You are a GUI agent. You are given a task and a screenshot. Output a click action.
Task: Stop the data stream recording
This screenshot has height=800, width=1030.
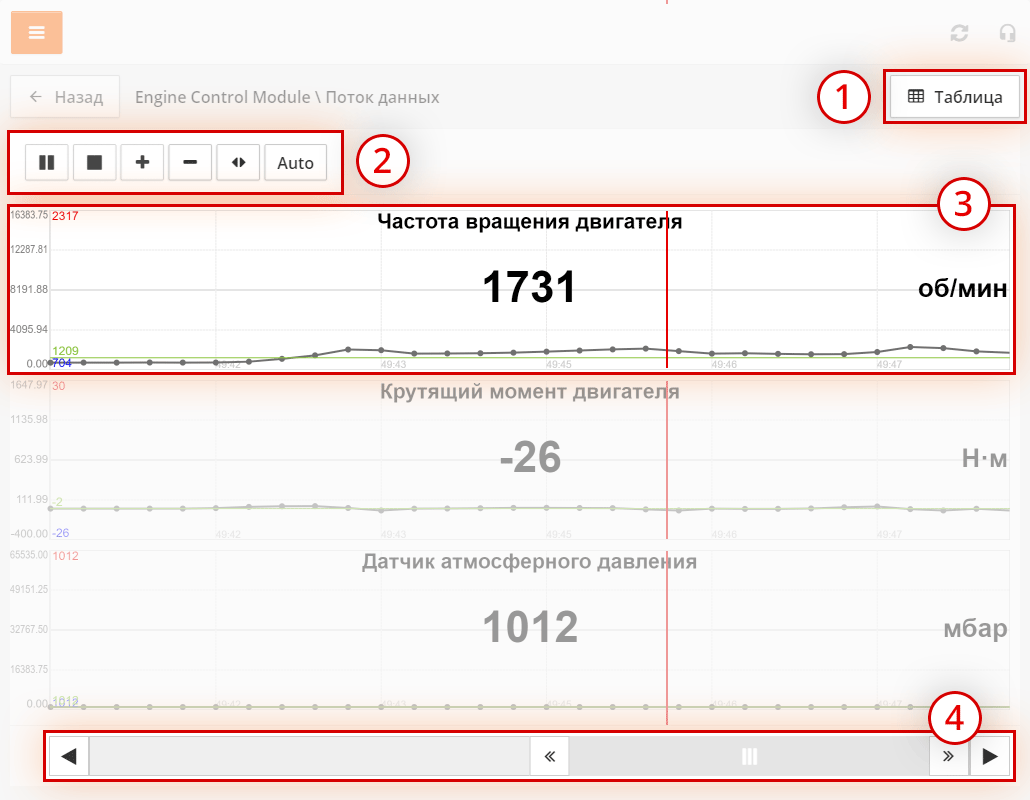95,162
